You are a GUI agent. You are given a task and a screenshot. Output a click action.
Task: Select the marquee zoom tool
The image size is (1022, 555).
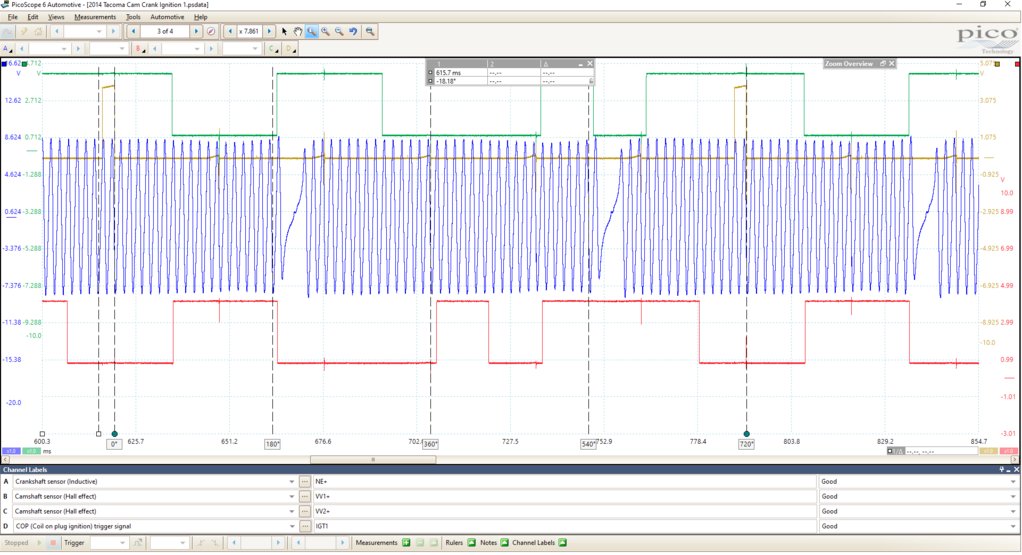(x=312, y=31)
